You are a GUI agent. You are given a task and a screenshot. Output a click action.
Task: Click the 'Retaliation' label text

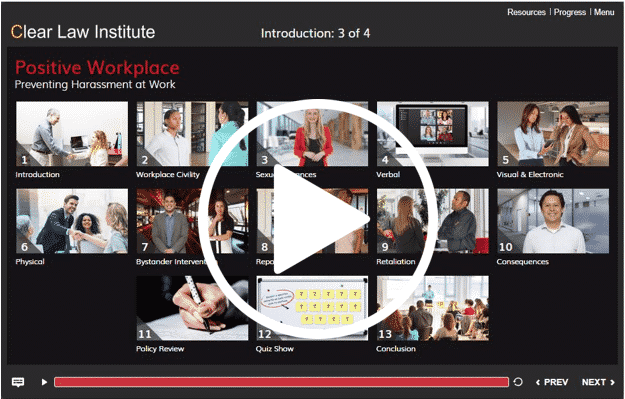click(396, 261)
